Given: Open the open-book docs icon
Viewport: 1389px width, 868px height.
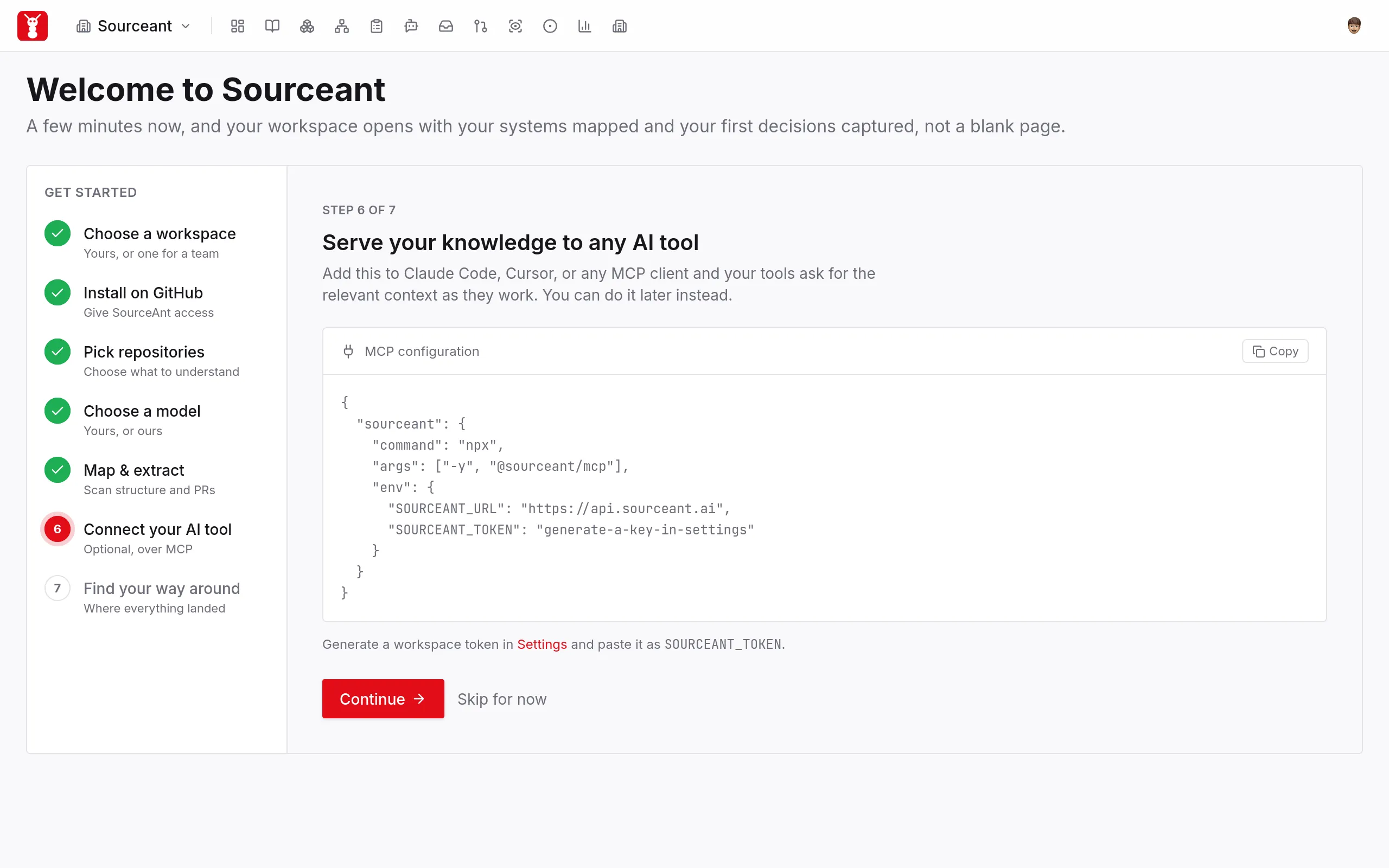Looking at the screenshot, I should (272, 26).
